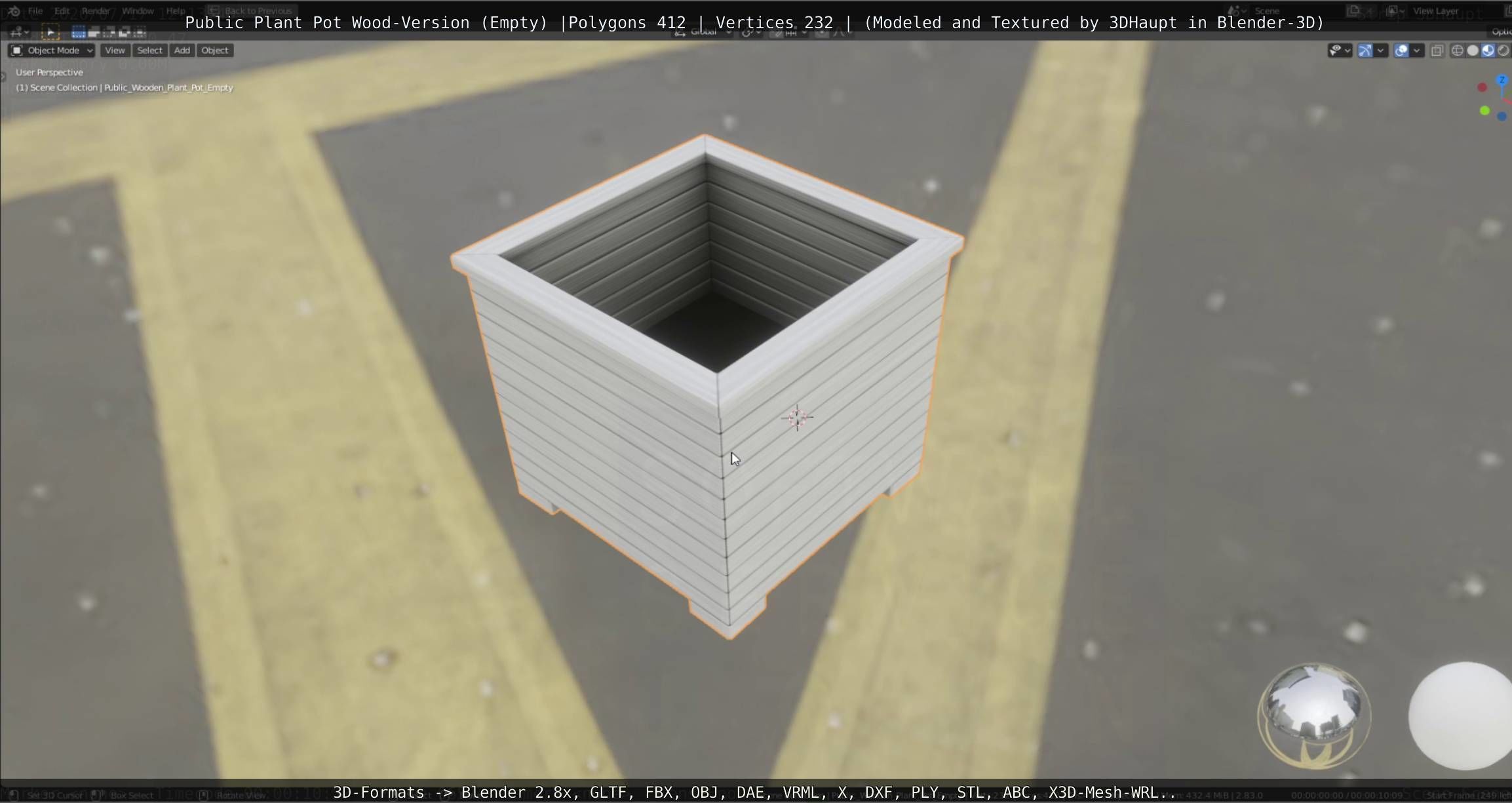This screenshot has width=1512, height=803.
Task: Open the Options dropdown
Action: click(x=1501, y=32)
